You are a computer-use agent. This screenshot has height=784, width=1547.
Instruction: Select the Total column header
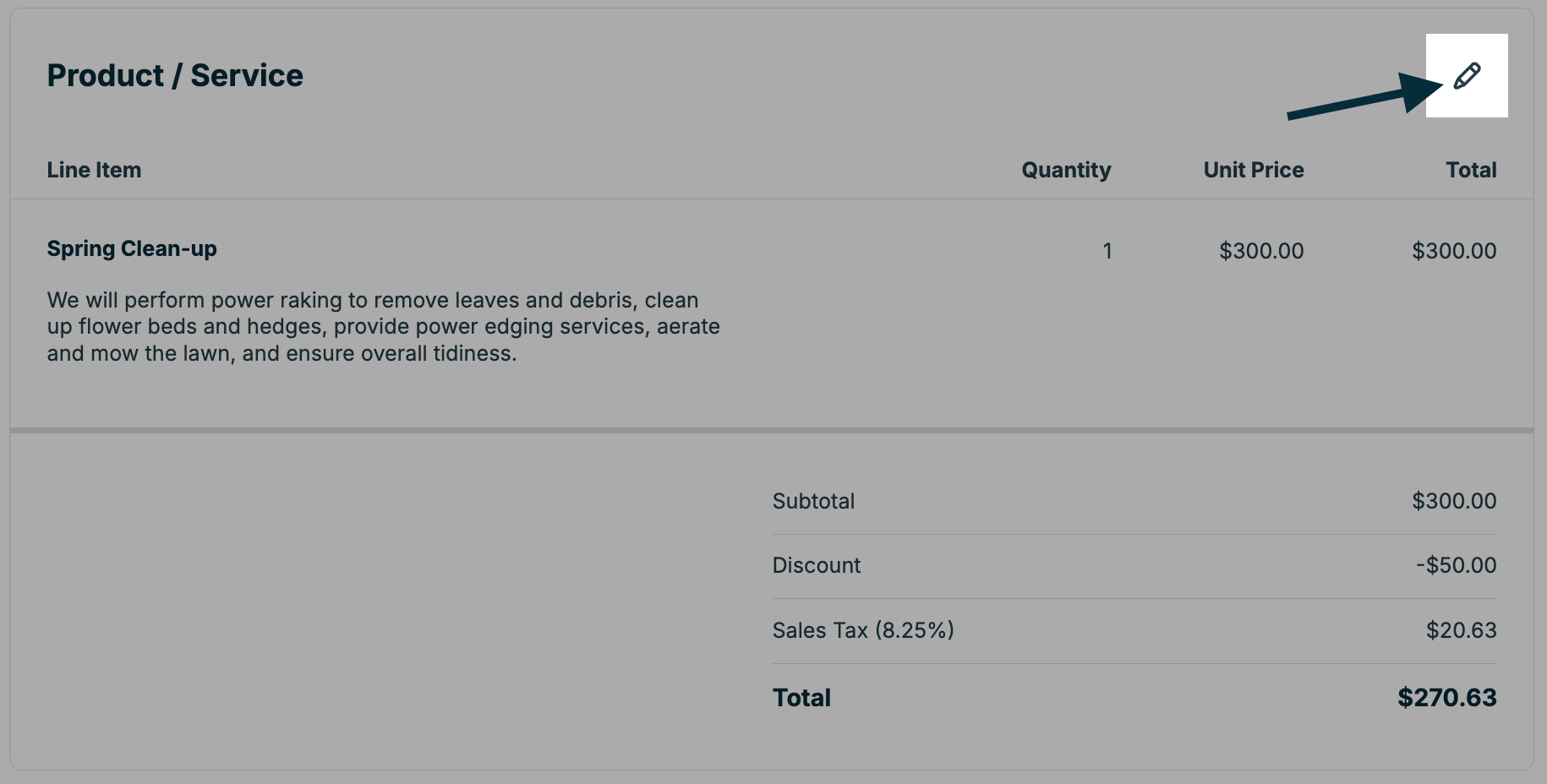[x=1472, y=170]
